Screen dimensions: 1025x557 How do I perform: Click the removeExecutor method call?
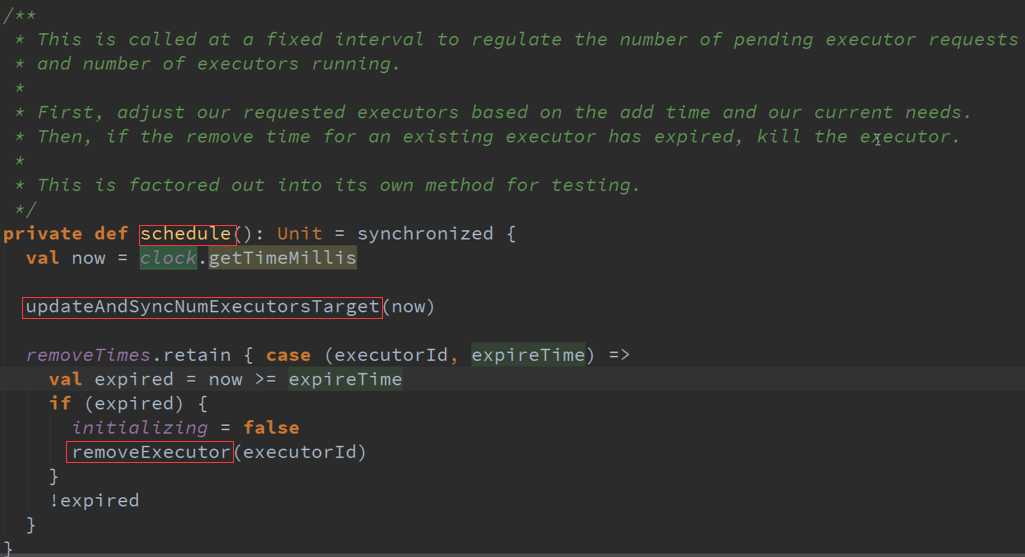(150, 452)
